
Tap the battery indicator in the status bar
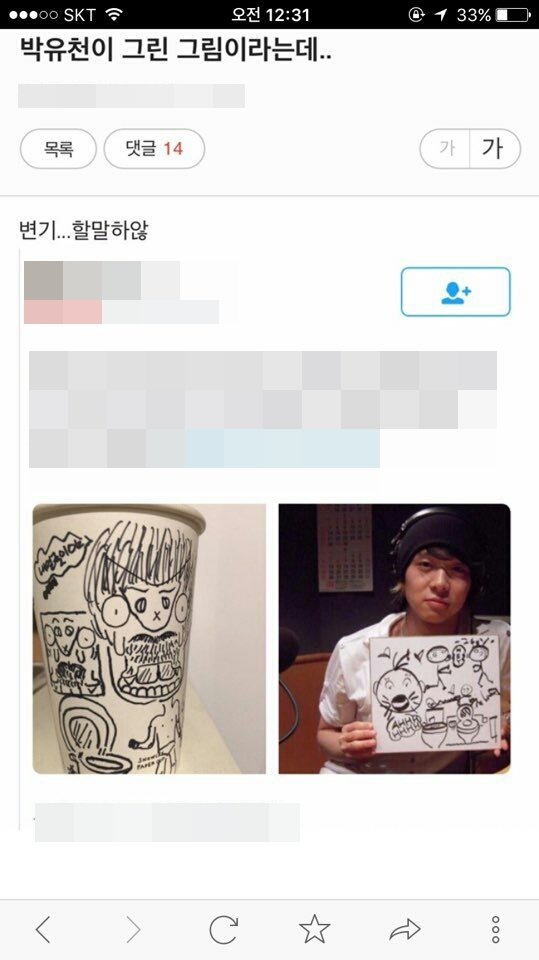coord(513,15)
